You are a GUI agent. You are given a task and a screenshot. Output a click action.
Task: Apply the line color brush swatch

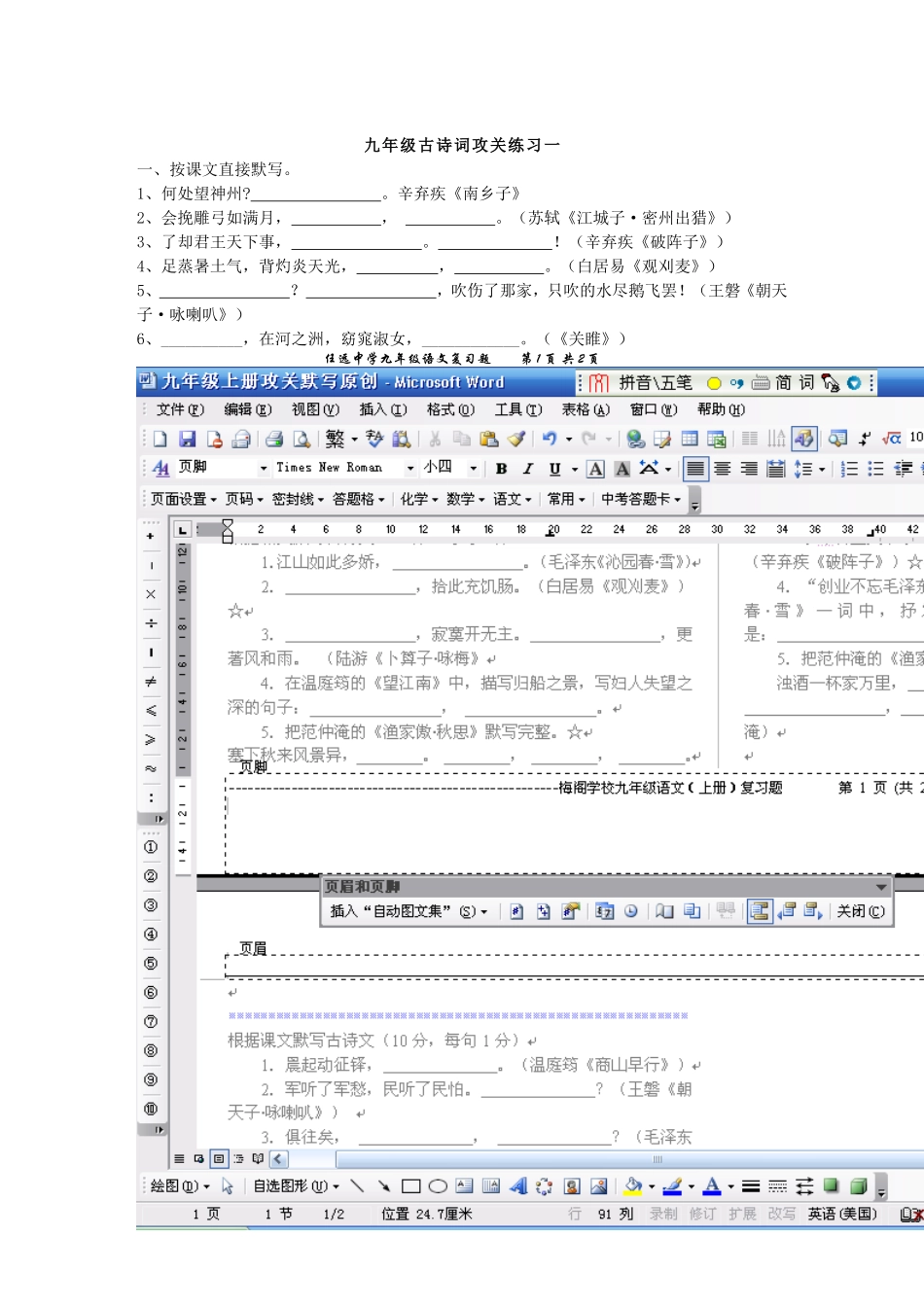click(672, 1186)
